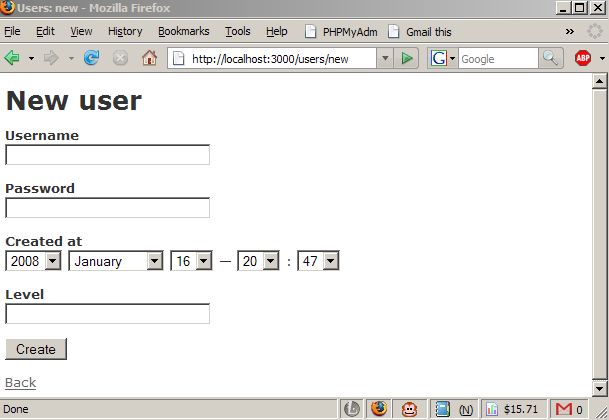
Task: Open the Tools menu
Action: click(x=238, y=31)
